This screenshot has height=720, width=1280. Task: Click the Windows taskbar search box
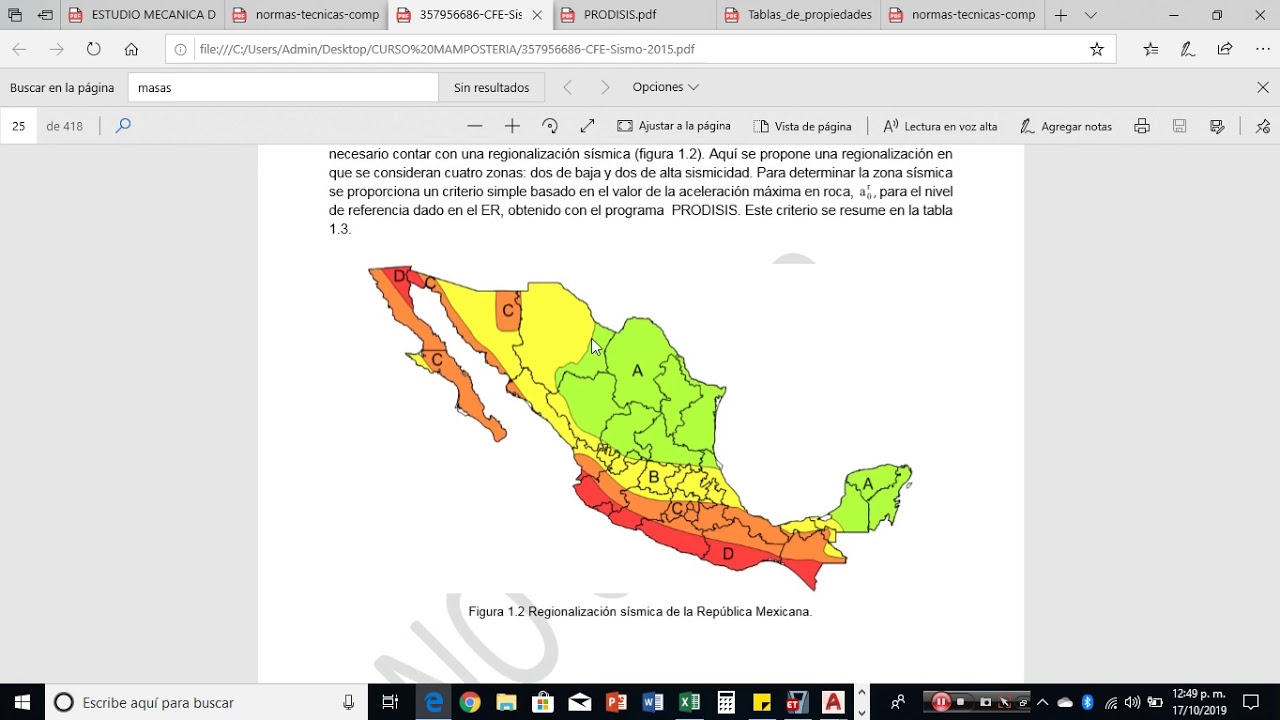206,702
